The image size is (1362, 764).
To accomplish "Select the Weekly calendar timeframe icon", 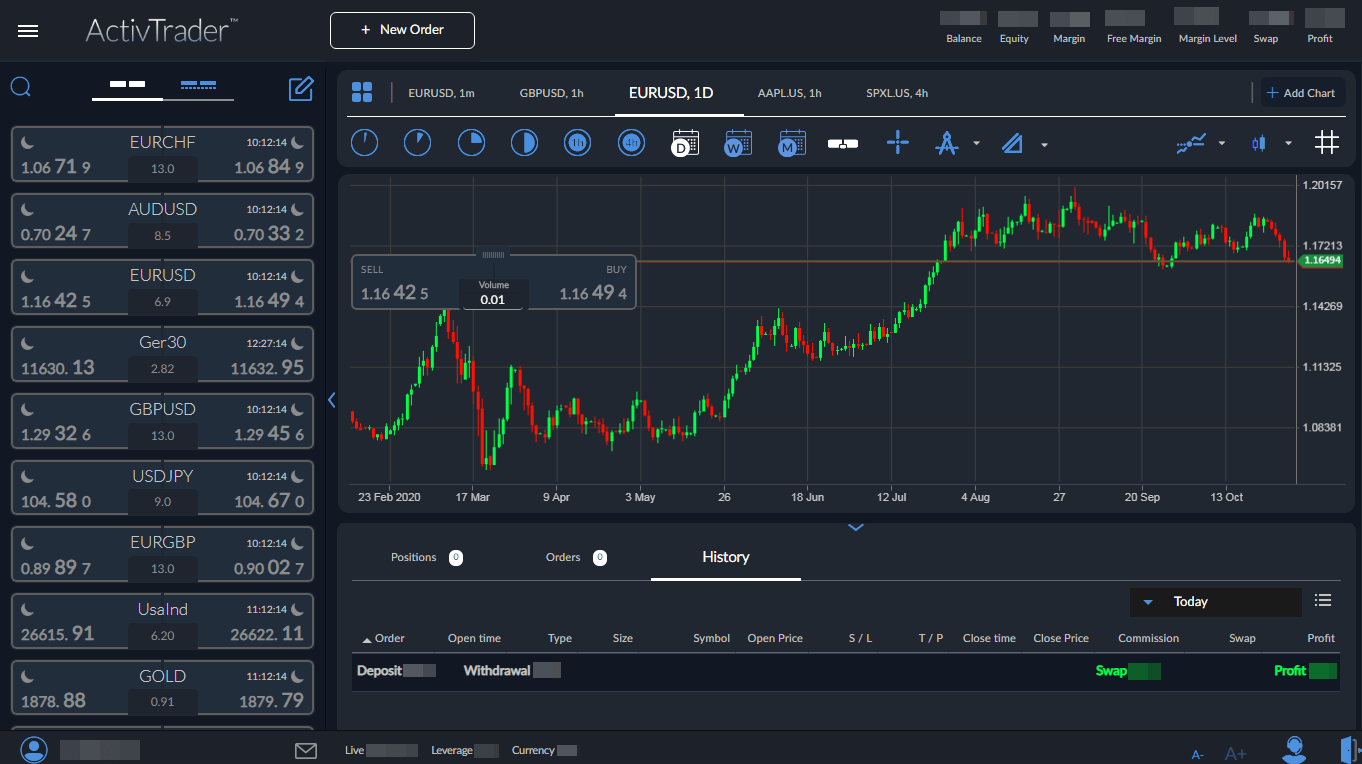I will (738, 142).
